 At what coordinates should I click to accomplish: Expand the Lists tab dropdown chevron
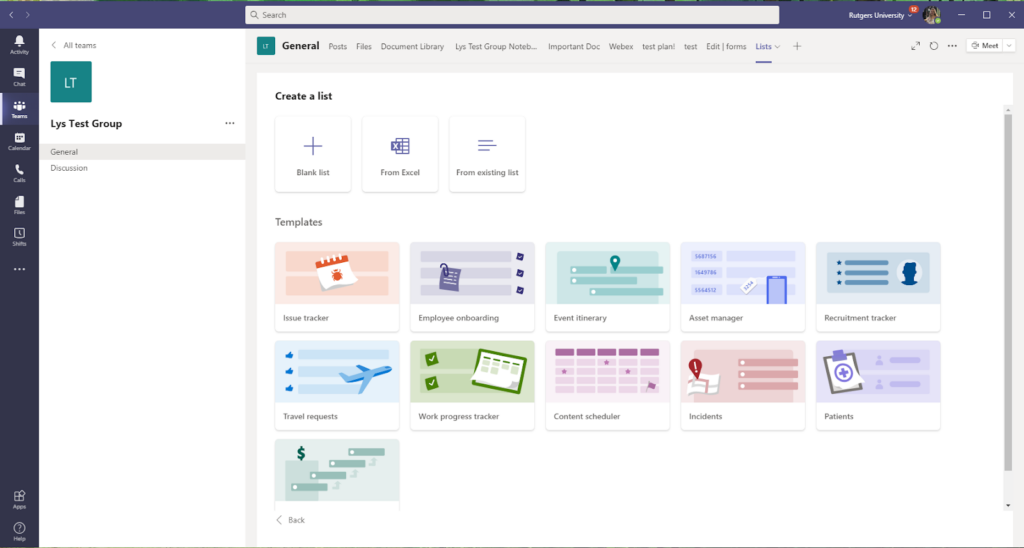coord(777,47)
